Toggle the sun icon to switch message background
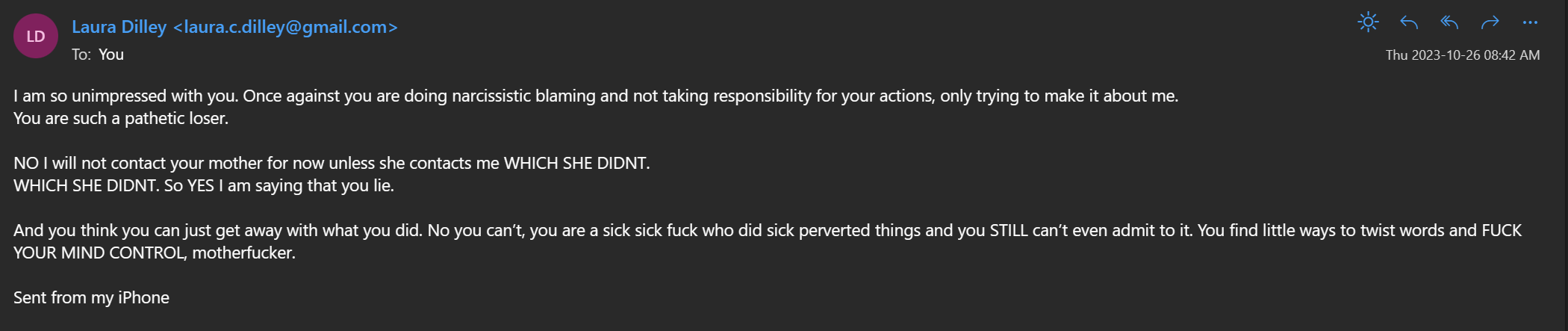1568x331 pixels. click(1368, 22)
